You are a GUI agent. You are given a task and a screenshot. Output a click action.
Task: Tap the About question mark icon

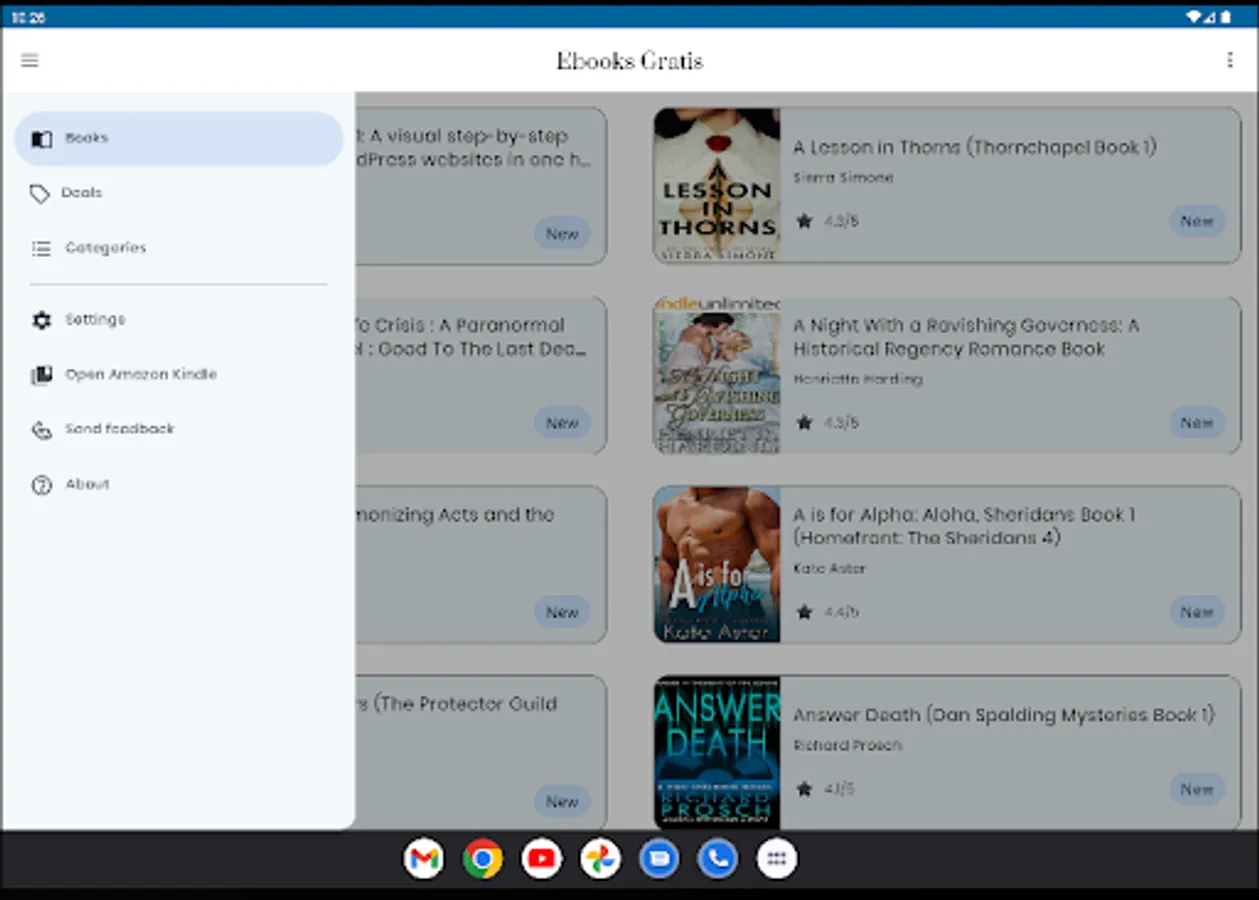(41, 485)
